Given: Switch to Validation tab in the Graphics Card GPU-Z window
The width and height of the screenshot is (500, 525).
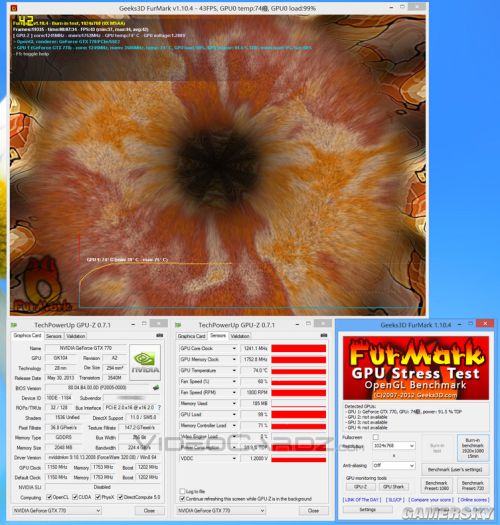Looking at the screenshot, I should point(75,336).
